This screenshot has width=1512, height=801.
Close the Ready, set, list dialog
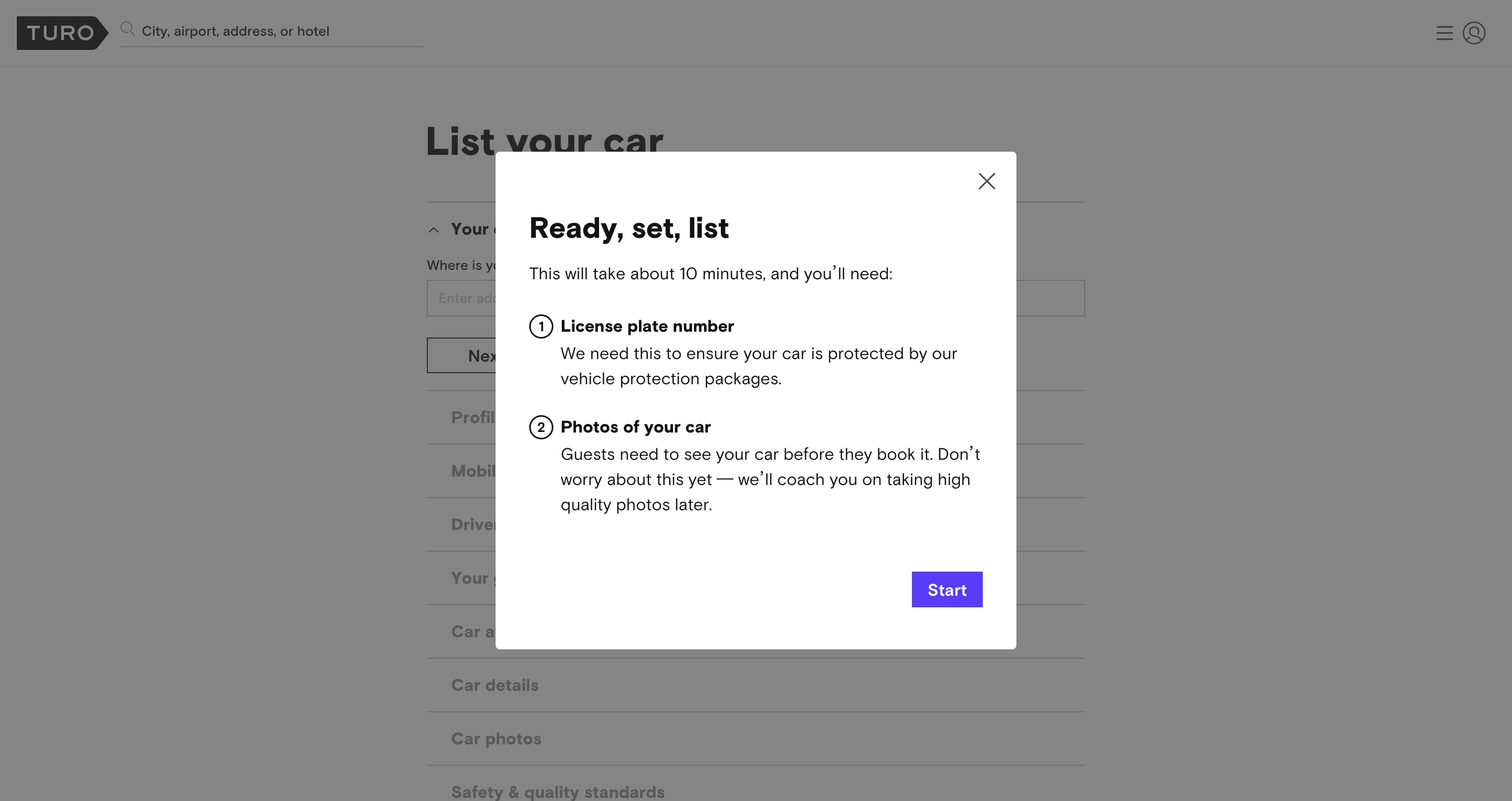point(986,181)
